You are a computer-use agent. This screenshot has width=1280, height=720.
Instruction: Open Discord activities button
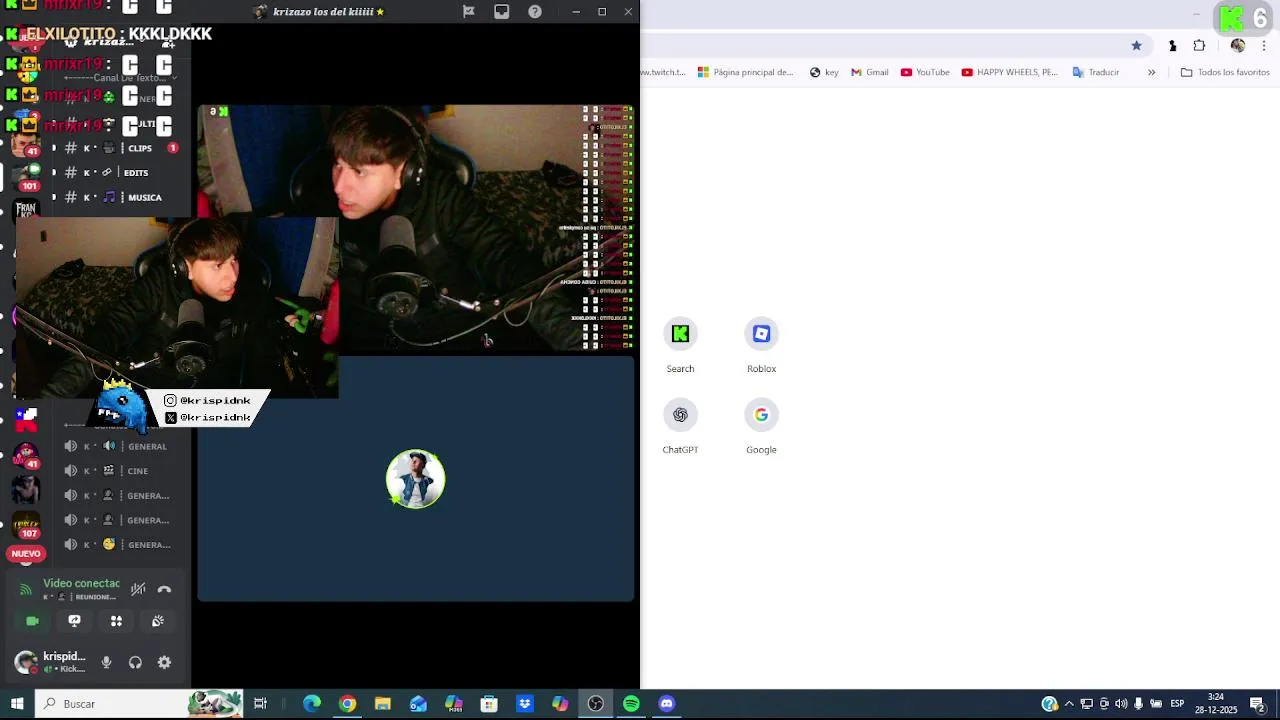116,621
